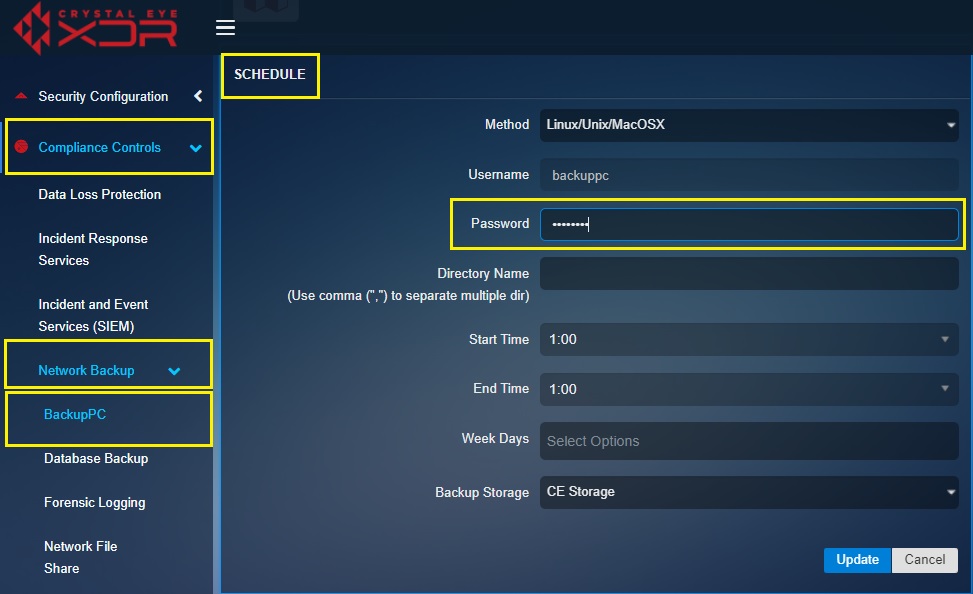Open the Method dropdown
Viewport: 973px width, 594px height.
coord(749,125)
